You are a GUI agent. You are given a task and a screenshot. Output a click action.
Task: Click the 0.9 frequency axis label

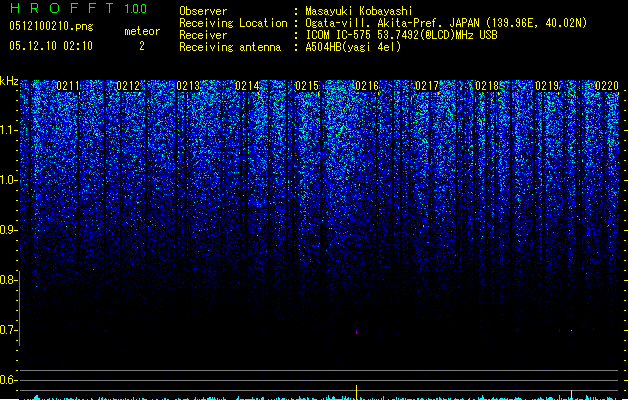pyautogui.click(x=8, y=230)
